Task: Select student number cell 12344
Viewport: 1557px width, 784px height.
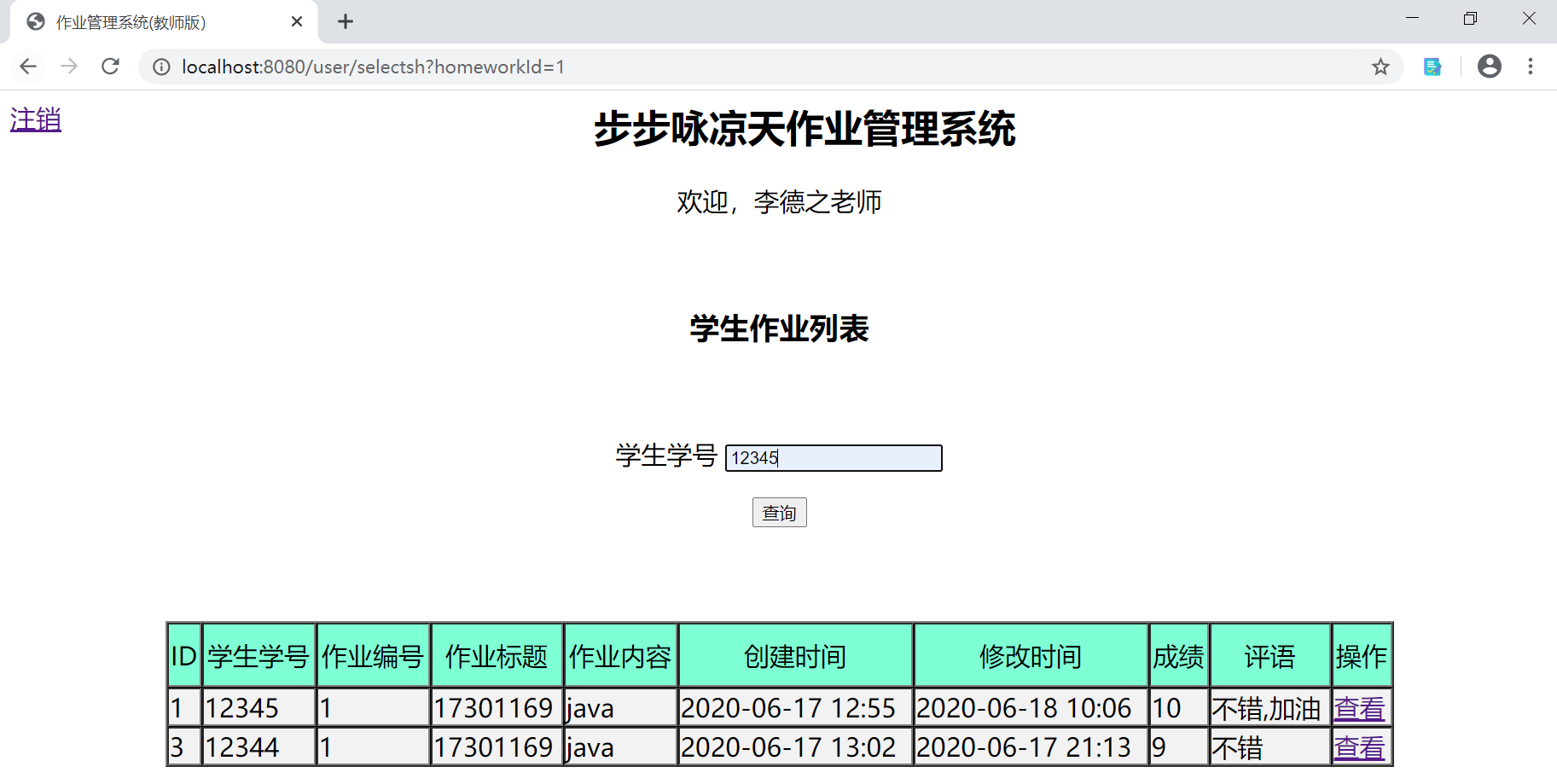Action: tap(259, 747)
